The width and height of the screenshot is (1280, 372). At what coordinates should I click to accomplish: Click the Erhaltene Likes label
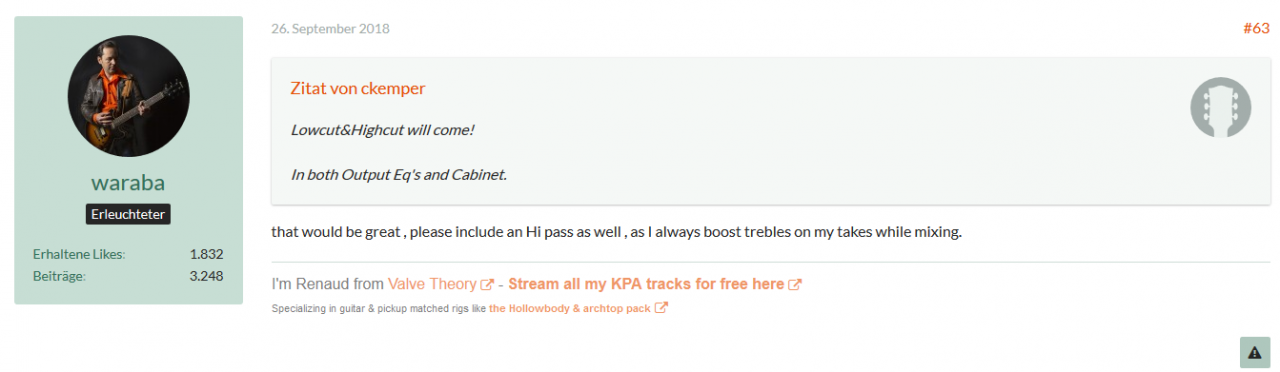click(x=79, y=254)
